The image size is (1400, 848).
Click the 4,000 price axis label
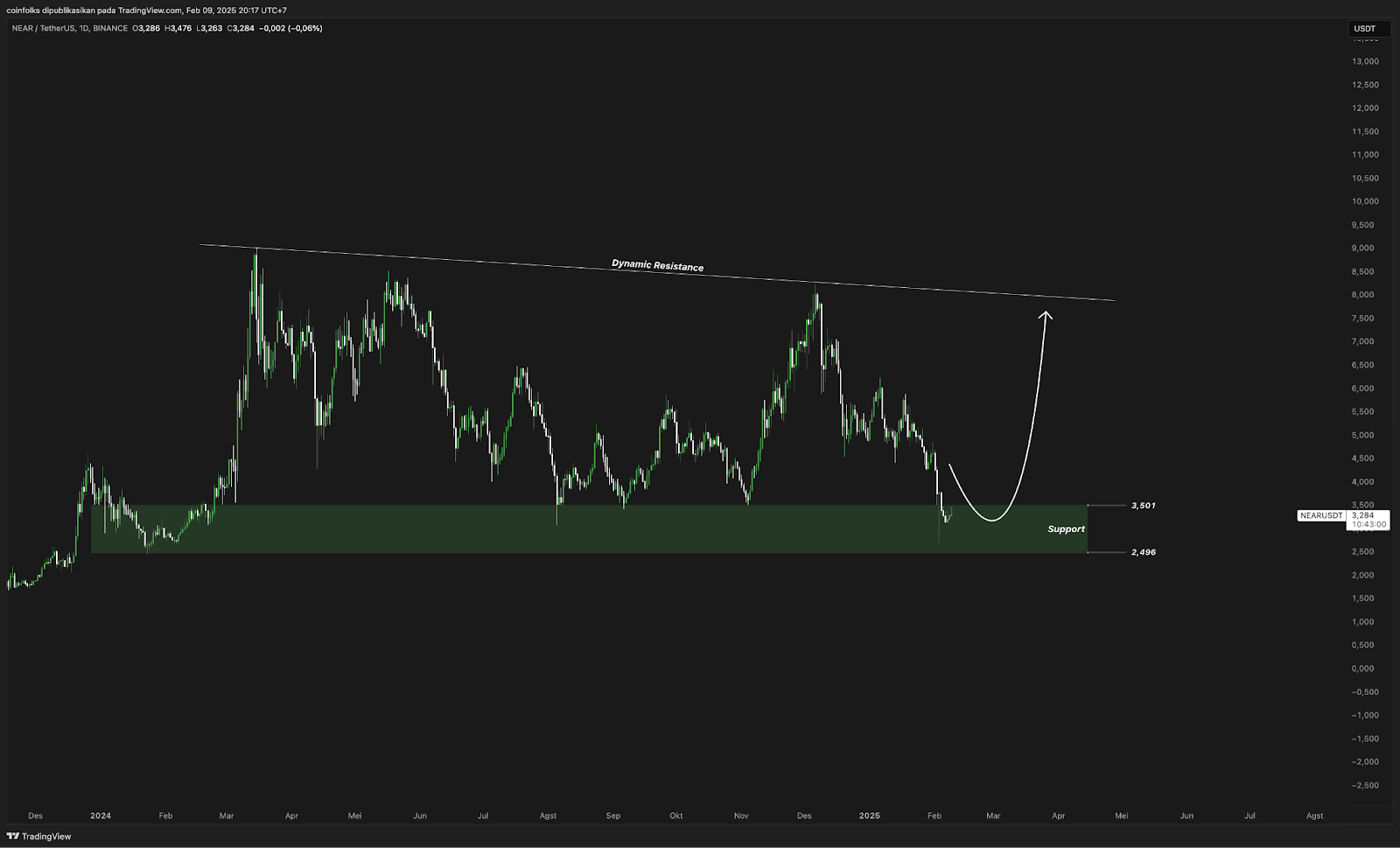(x=1362, y=482)
